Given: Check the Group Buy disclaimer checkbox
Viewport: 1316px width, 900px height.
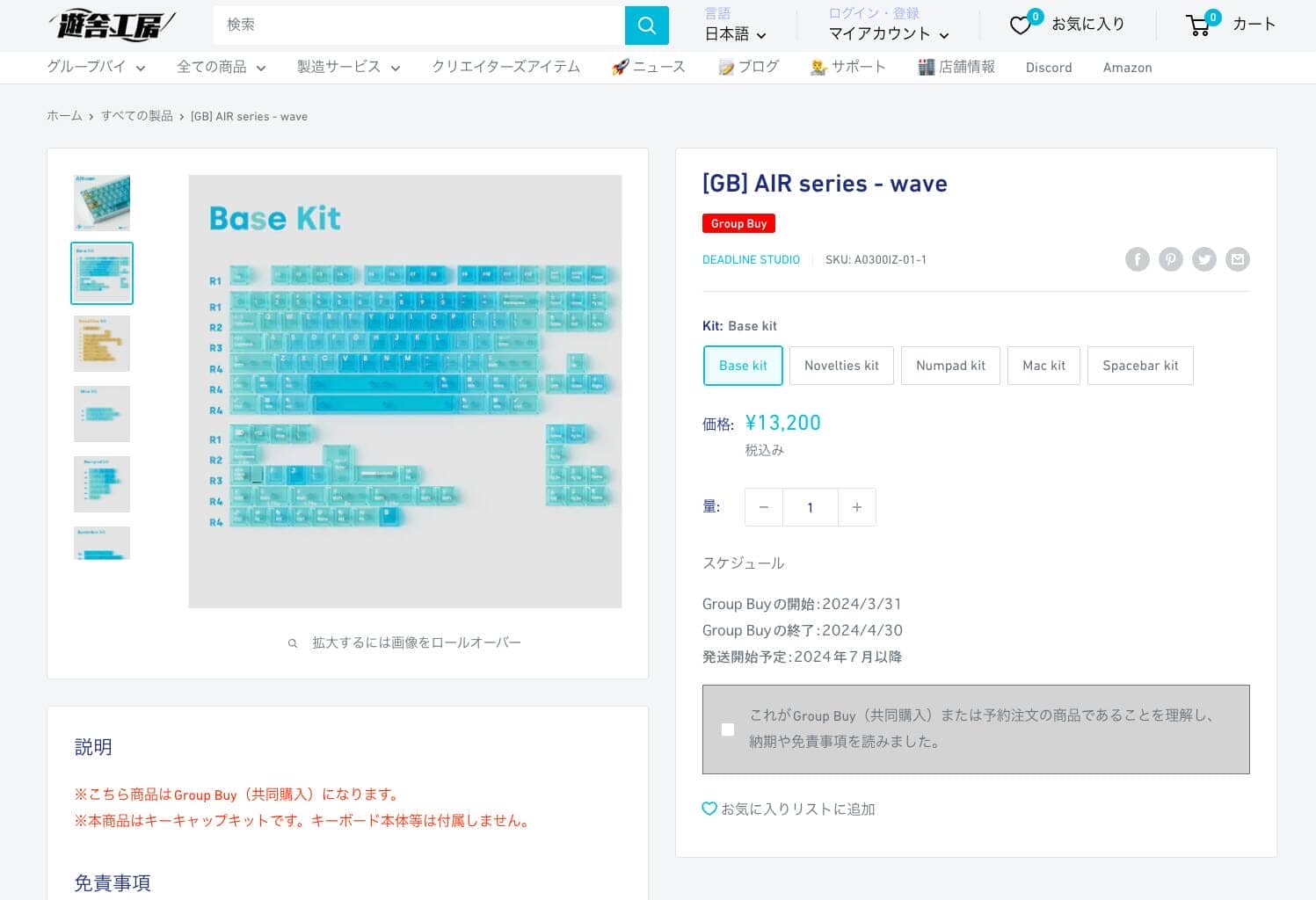Looking at the screenshot, I should (728, 729).
